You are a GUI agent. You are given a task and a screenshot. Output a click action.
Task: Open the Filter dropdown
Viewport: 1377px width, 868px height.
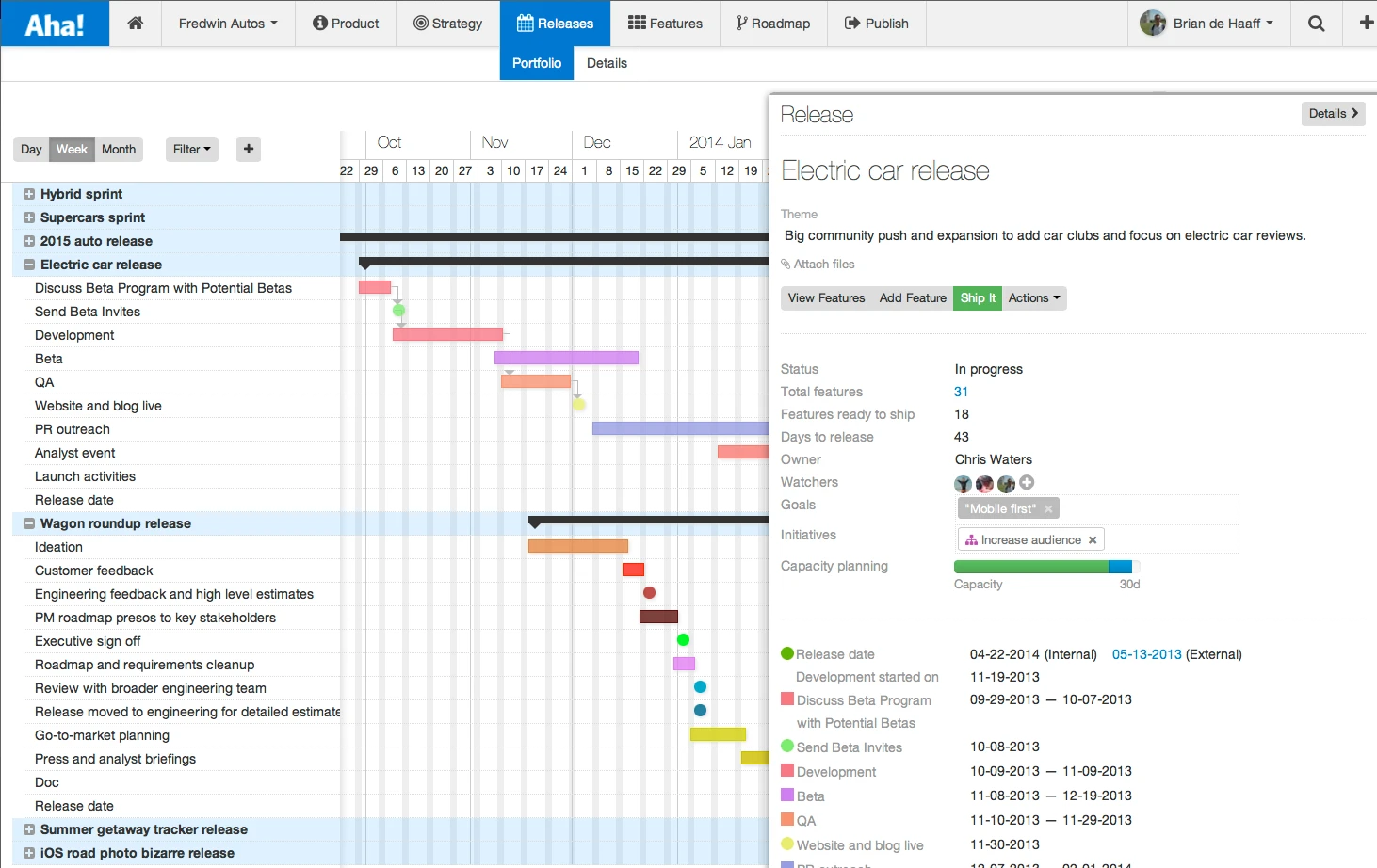click(x=192, y=149)
